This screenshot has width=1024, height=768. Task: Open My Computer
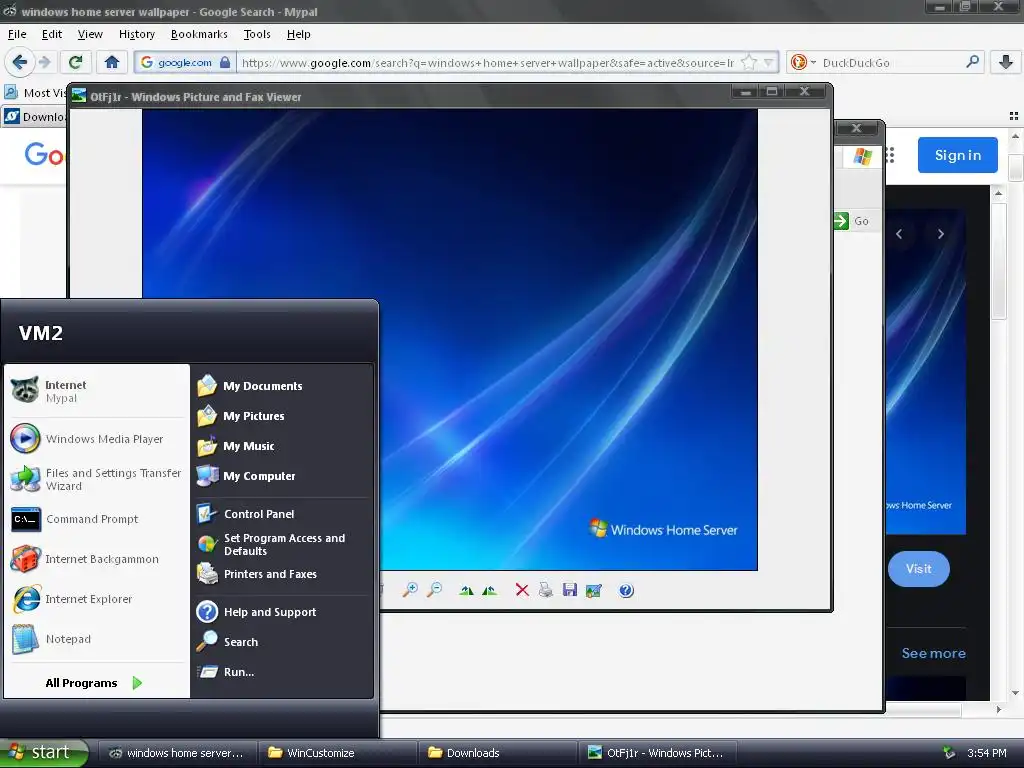click(x=282, y=476)
